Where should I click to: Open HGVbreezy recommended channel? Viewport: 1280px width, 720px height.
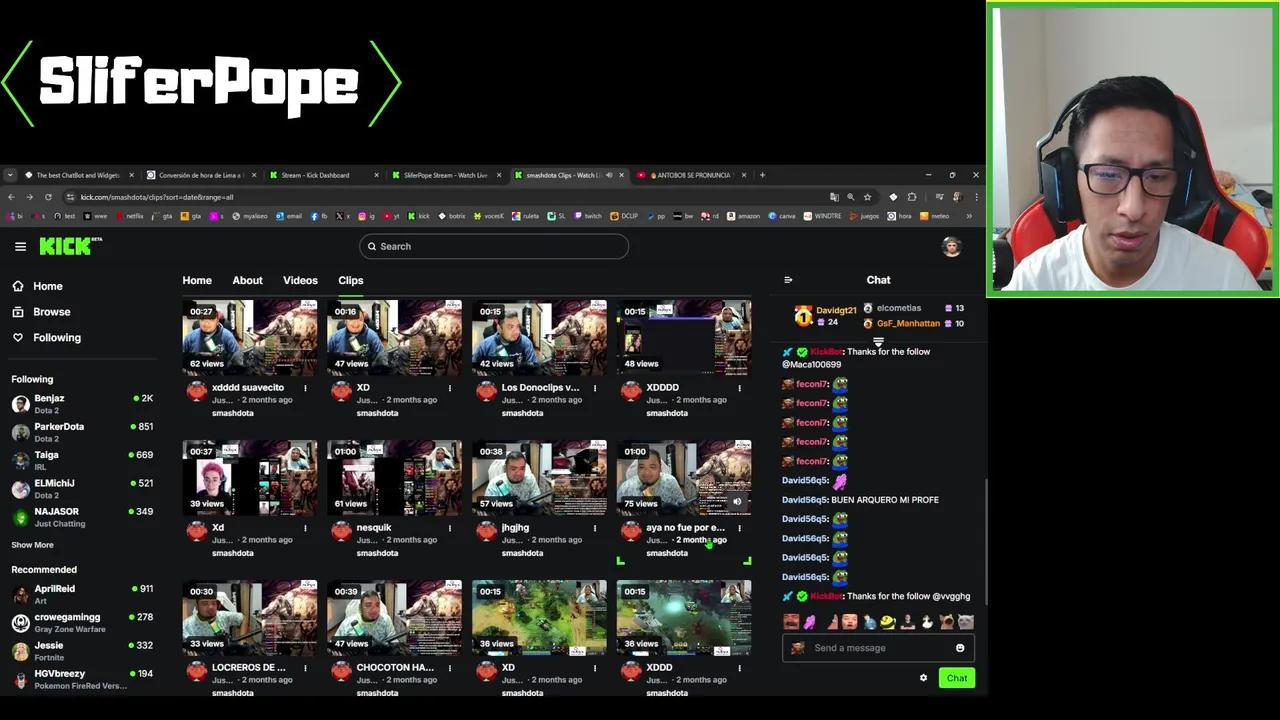pos(82,679)
